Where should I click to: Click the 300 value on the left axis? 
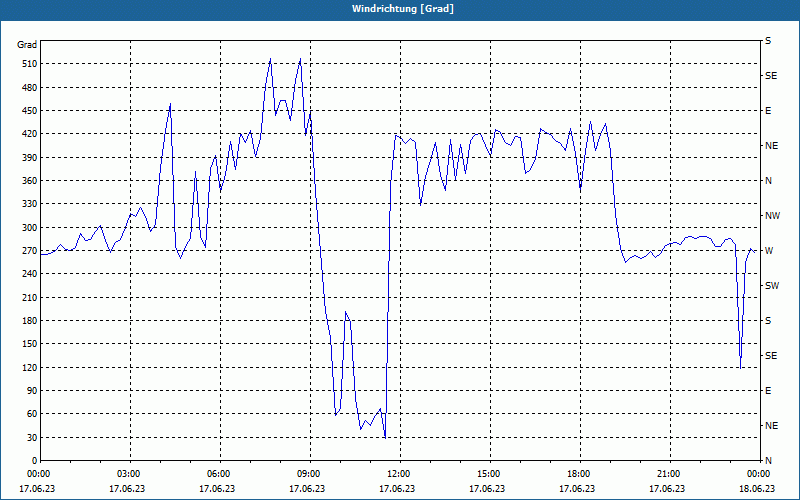(30, 228)
